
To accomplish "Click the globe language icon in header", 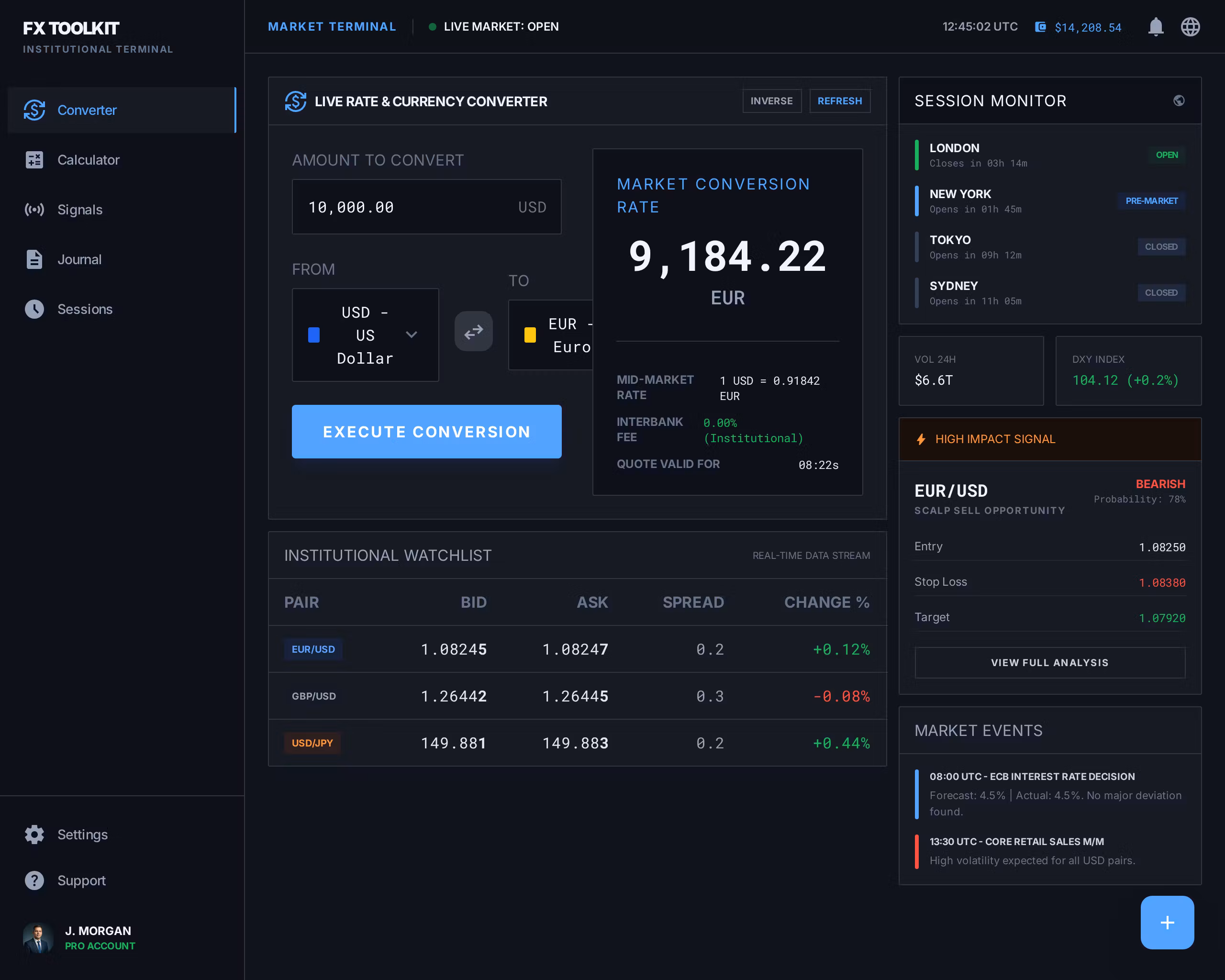I will click(1191, 27).
